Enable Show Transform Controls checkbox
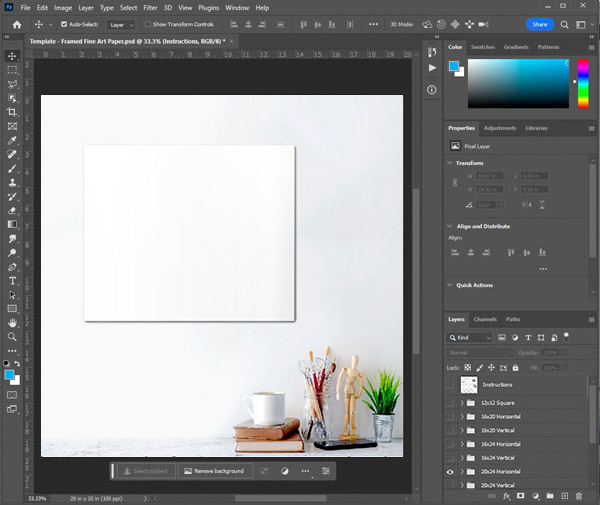This screenshot has height=505, width=600. 147,24
